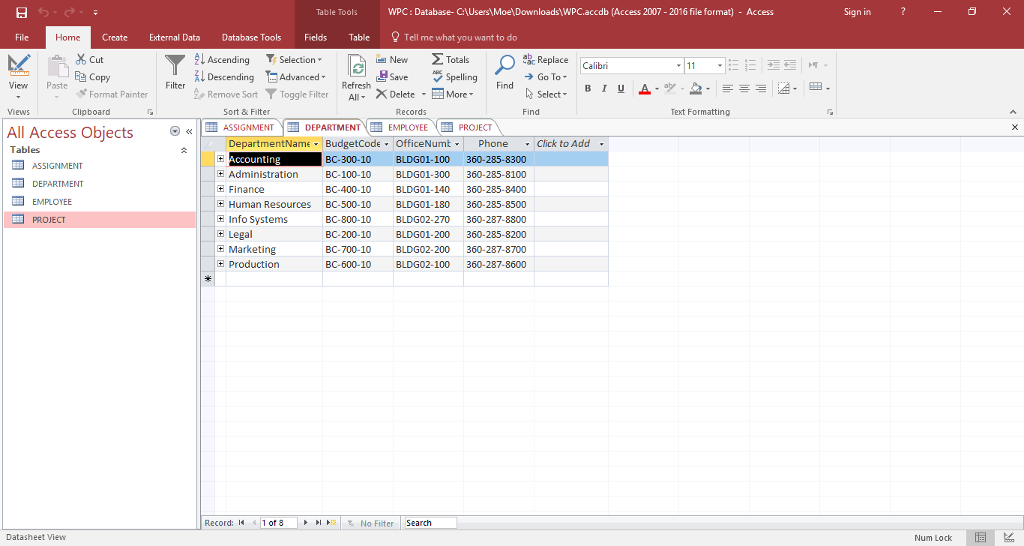Open the DepartmentName column filter dropdown
The height and width of the screenshot is (546, 1024).
click(317, 144)
